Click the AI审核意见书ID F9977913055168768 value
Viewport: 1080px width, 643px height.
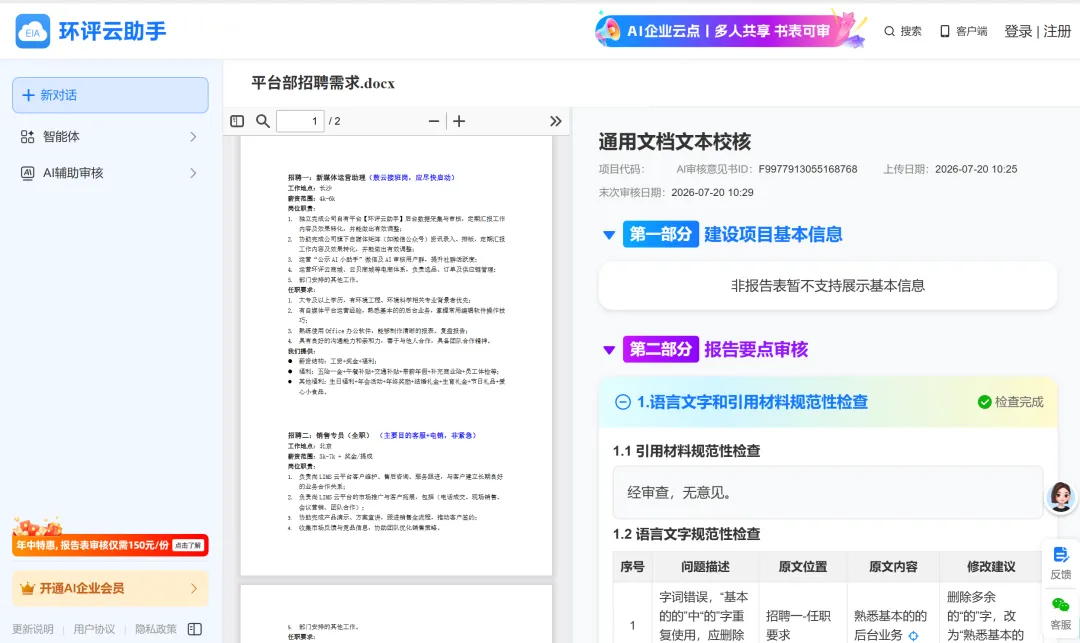pos(807,169)
